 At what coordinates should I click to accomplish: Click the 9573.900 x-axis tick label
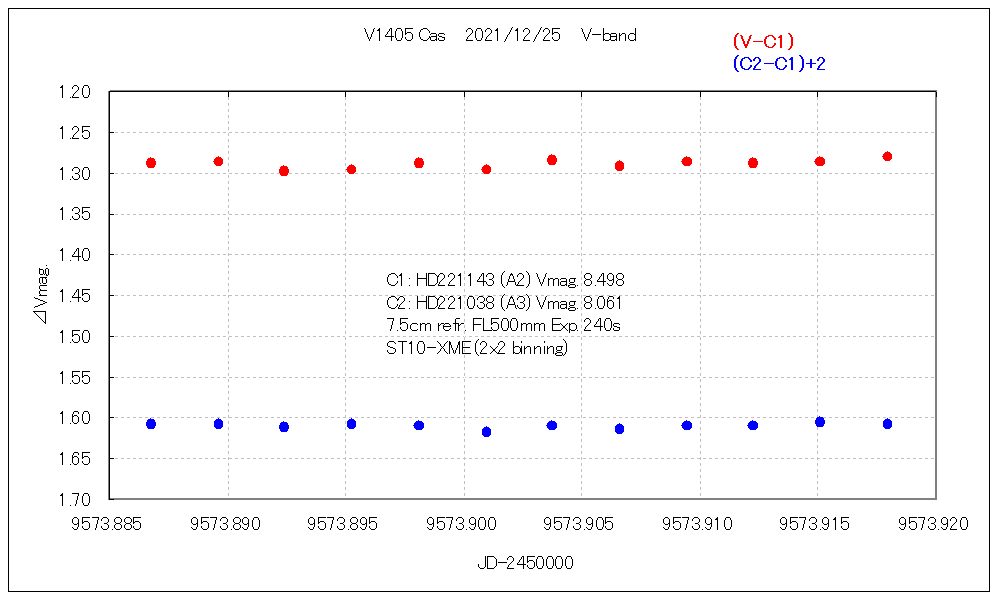click(x=463, y=522)
